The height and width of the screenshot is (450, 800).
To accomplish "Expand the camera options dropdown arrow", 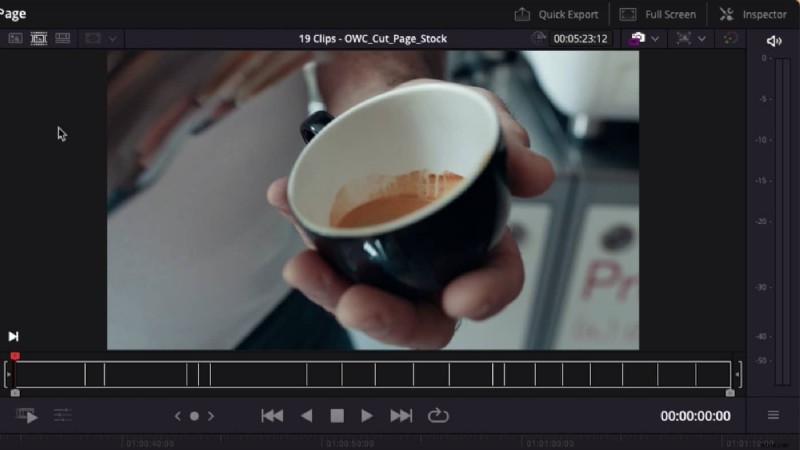I will coord(655,39).
